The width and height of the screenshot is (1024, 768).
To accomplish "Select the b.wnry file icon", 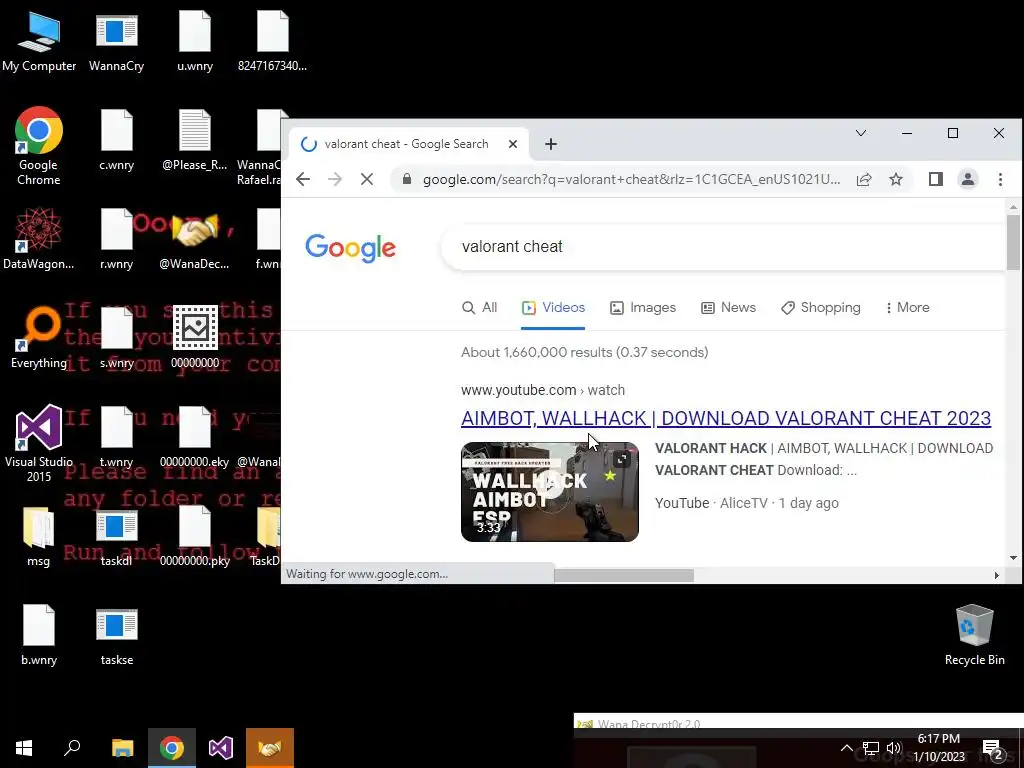I will pos(39,635).
